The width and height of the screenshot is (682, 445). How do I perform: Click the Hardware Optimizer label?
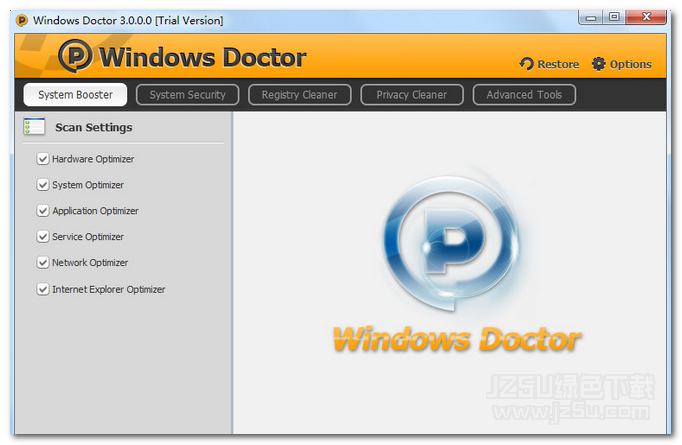[x=93, y=159]
